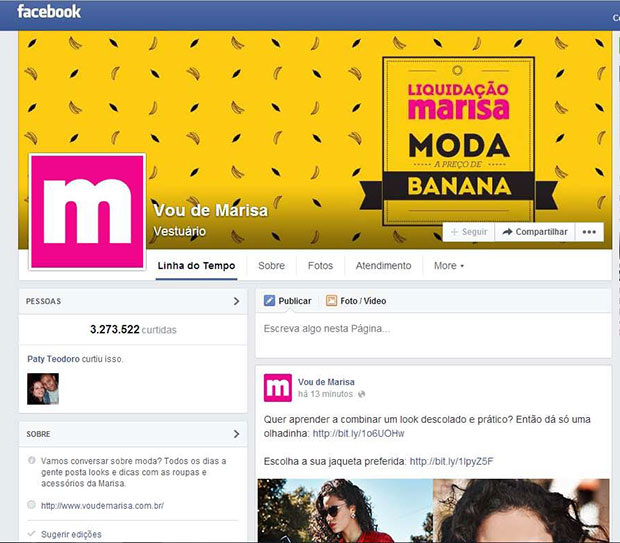
Task: Click the Publicar pencil icon
Action: [269, 301]
